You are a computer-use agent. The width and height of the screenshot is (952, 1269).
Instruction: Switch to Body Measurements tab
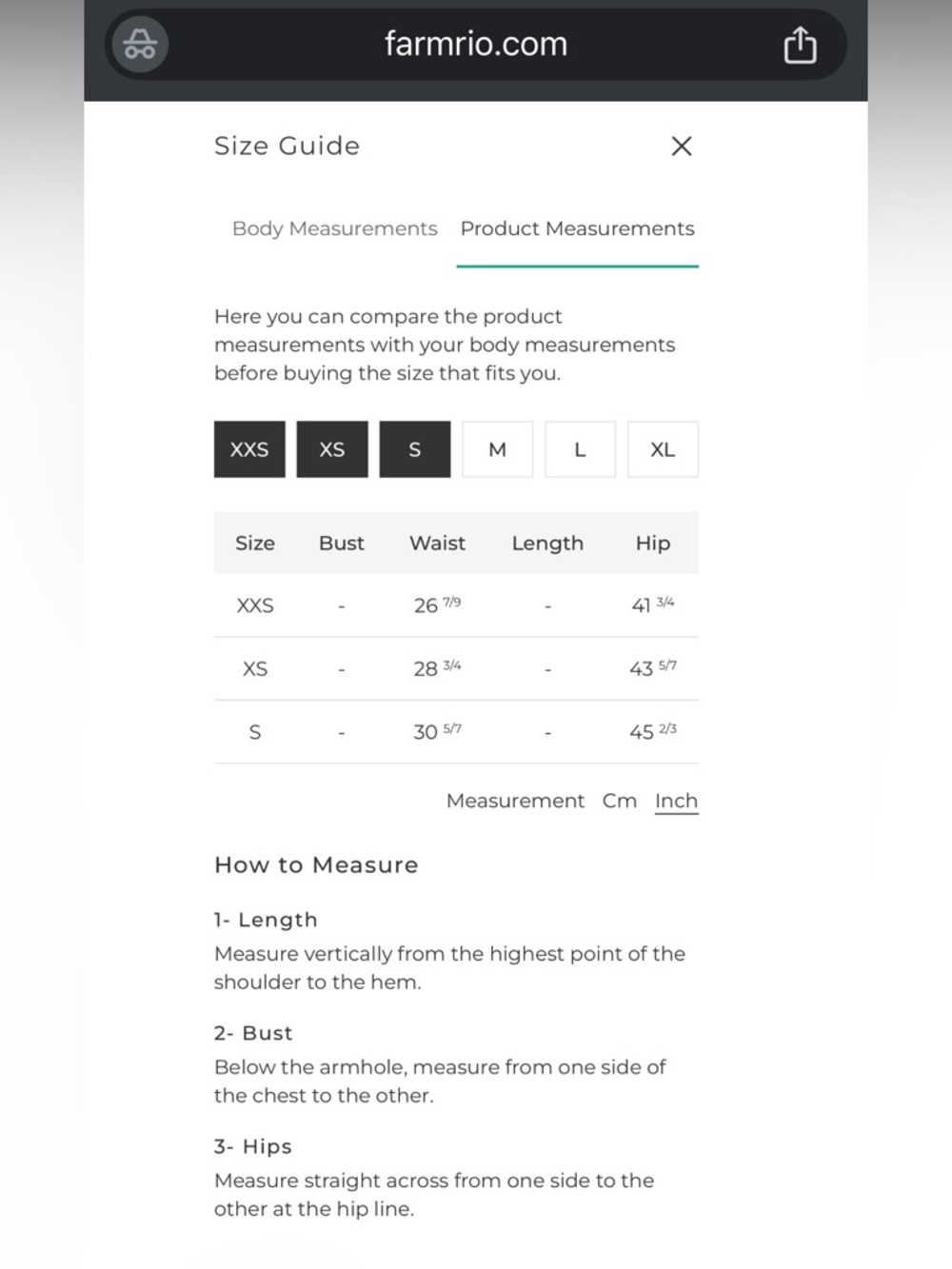[335, 228]
